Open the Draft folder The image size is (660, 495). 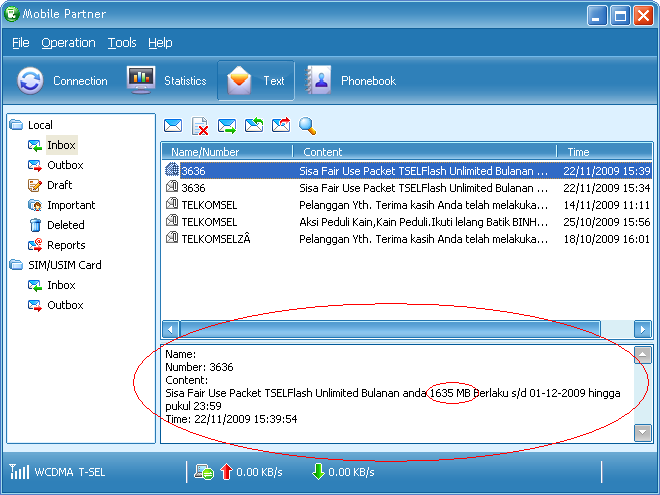click(x=59, y=185)
